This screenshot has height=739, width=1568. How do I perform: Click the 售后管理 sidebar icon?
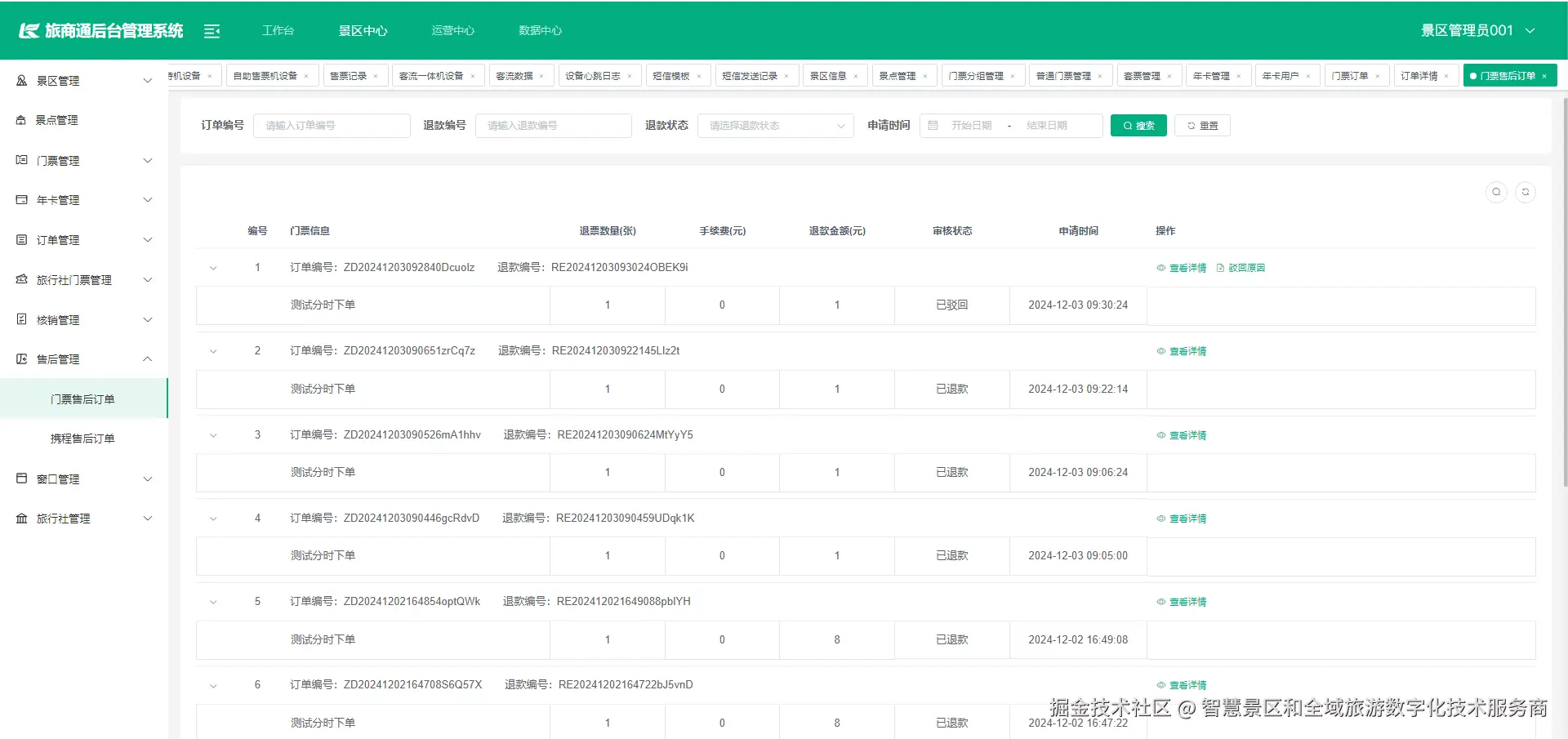point(21,359)
